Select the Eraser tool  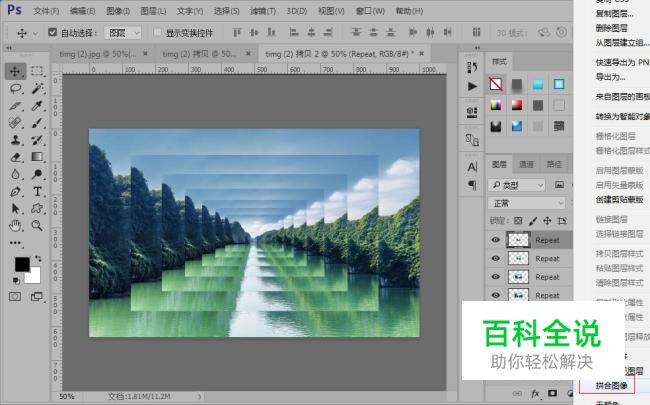pos(16,157)
